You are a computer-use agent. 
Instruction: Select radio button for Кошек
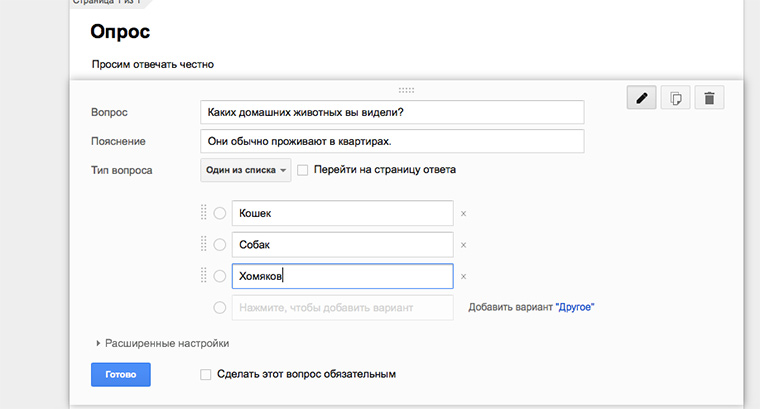(x=220, y=213)
